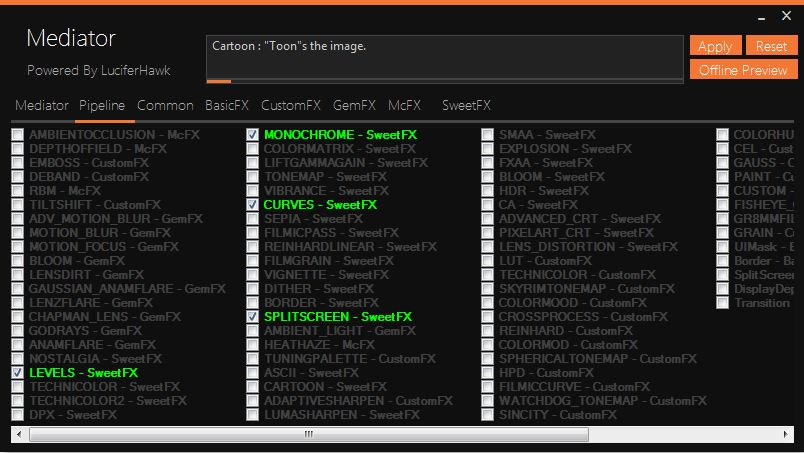Uncheck the MONOCHROME SweetFX checkbox

[x=253, y=135]
